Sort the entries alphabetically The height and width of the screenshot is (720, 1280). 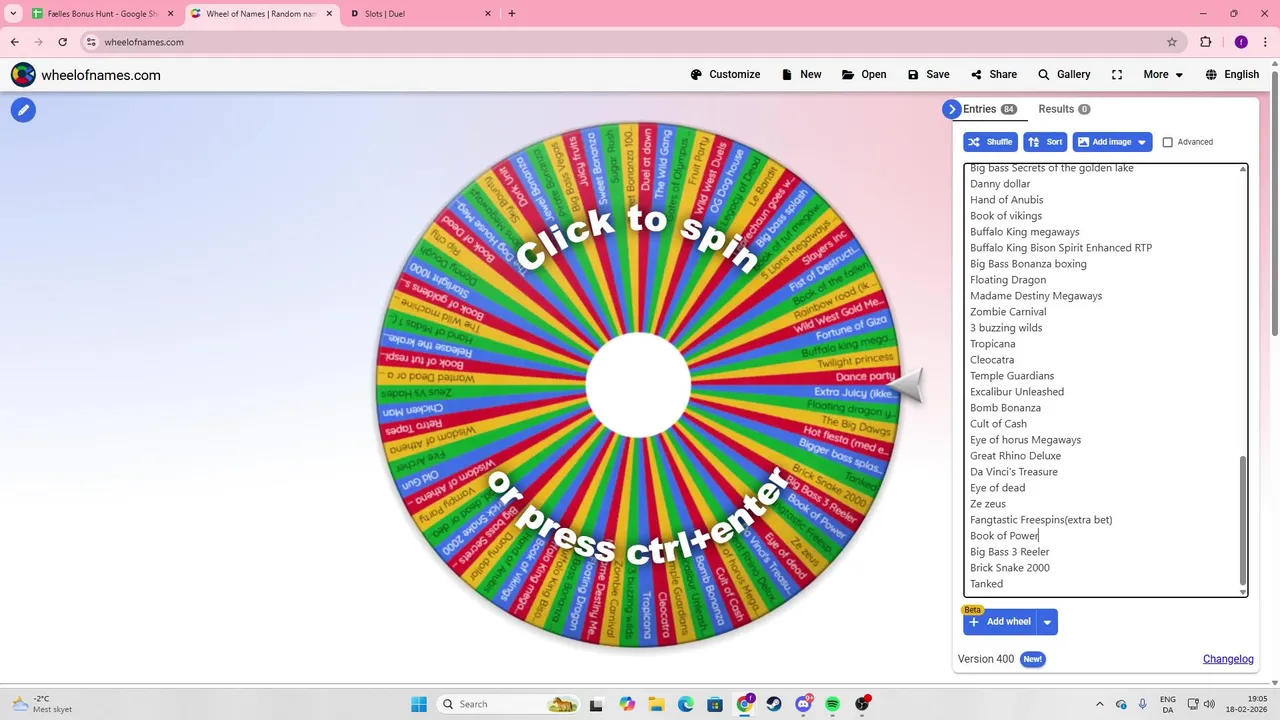click(x=1045, y=142)
